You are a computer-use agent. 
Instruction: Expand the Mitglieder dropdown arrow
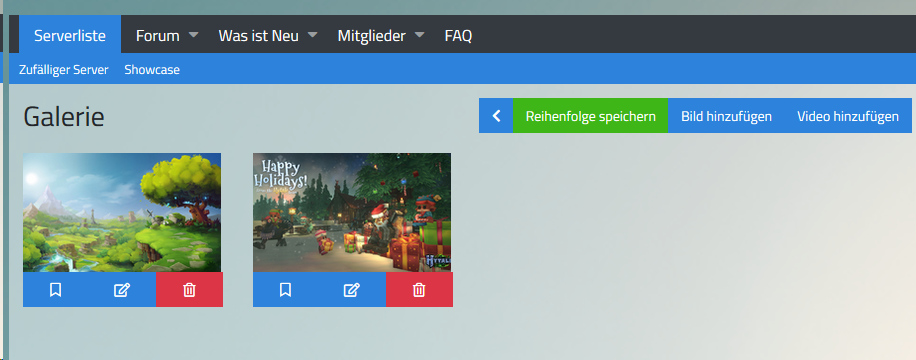(419, 35)
